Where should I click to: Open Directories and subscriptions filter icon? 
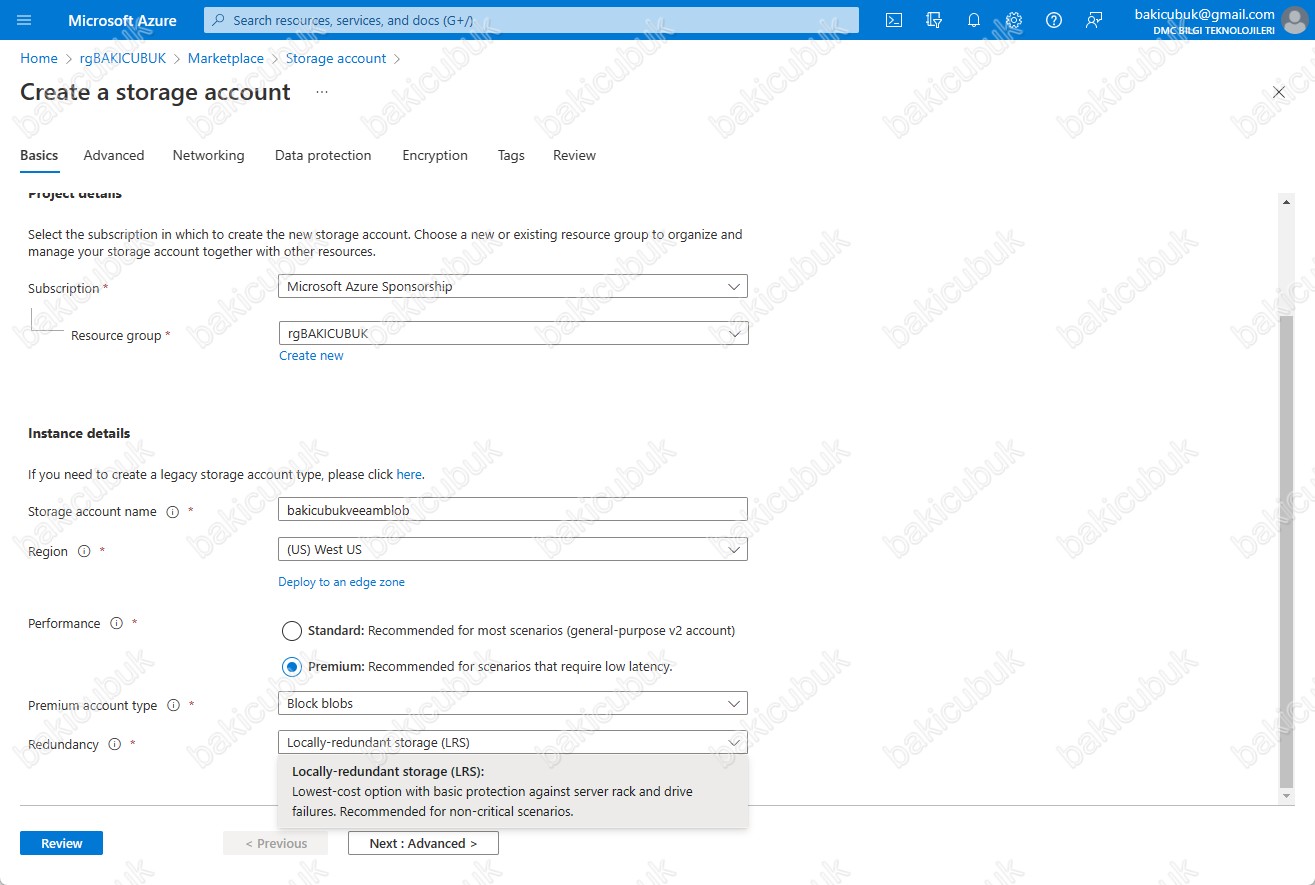pyautogui.click(x=934, y=20)
